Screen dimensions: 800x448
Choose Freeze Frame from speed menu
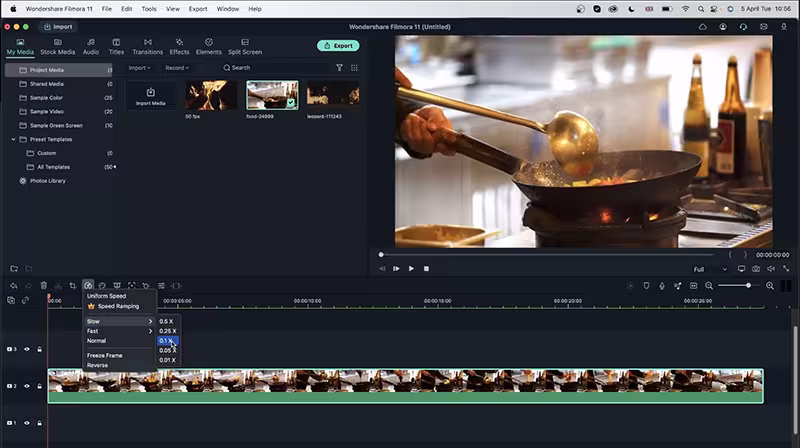105,355
